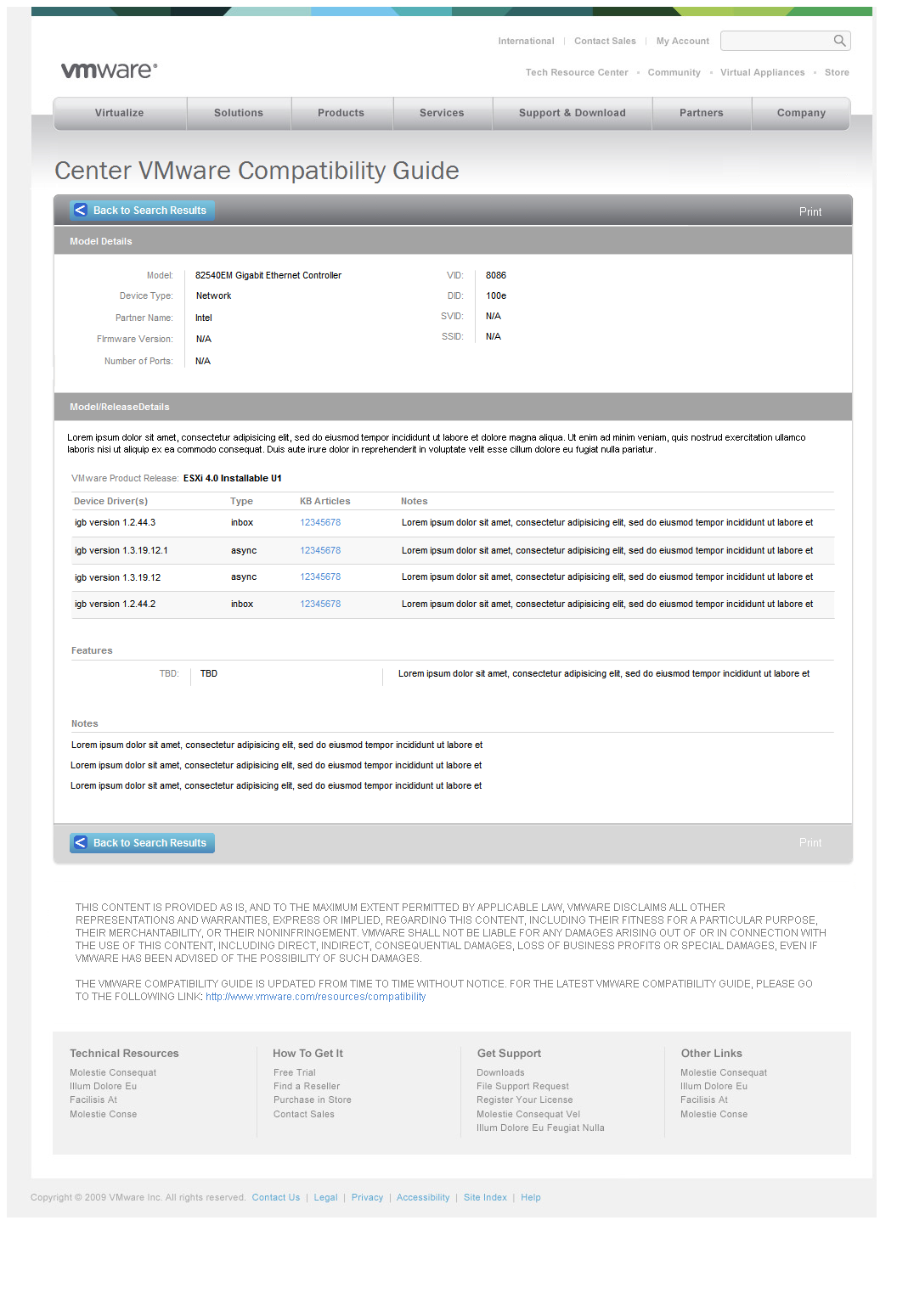This screenshot has width=897, height=1316.
Task: Click the Free Trial footer link
Action: pyautogui.click(x=294, y=1073)
